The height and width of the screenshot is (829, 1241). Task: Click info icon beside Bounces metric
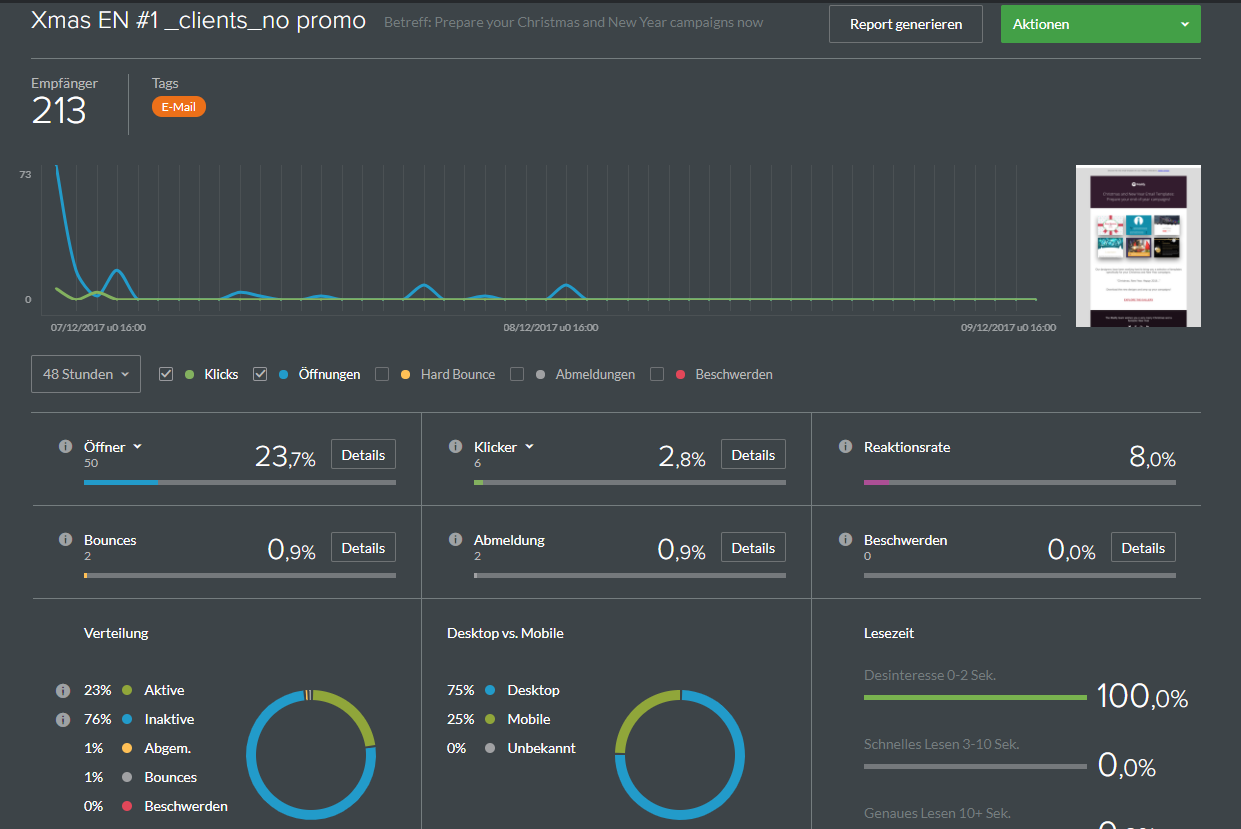[x=66, y=540]
